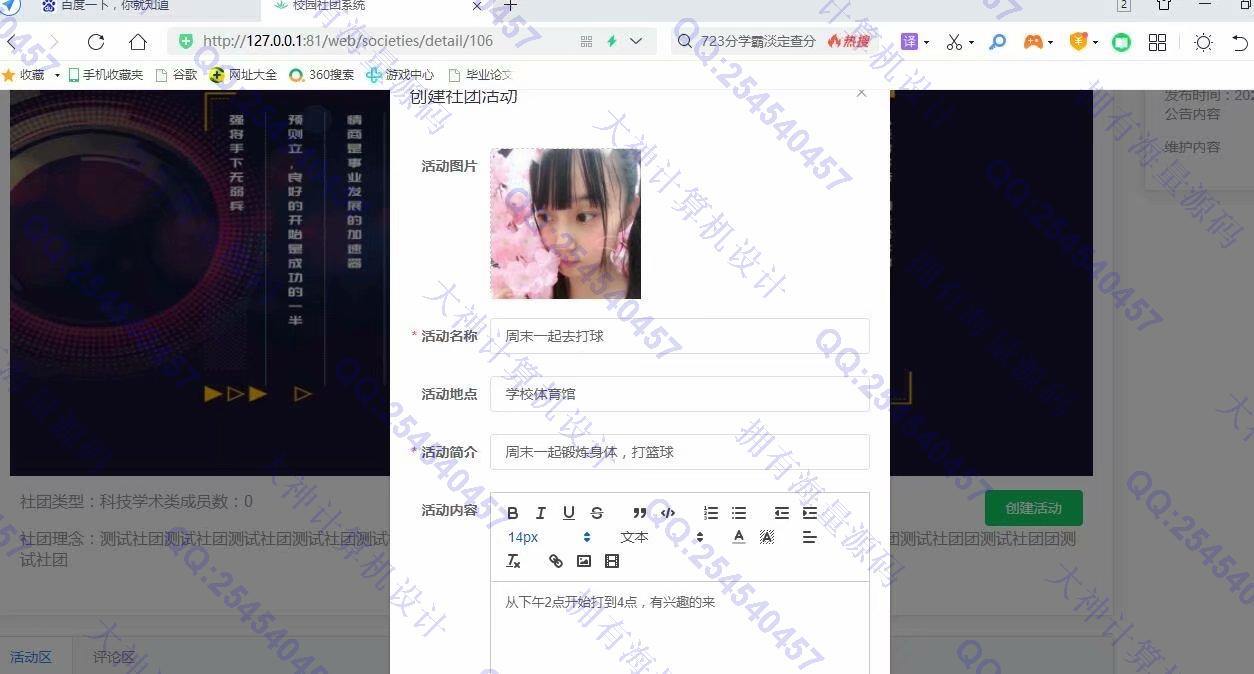Click the green 创建活动 button

[x=1034, y=508]
